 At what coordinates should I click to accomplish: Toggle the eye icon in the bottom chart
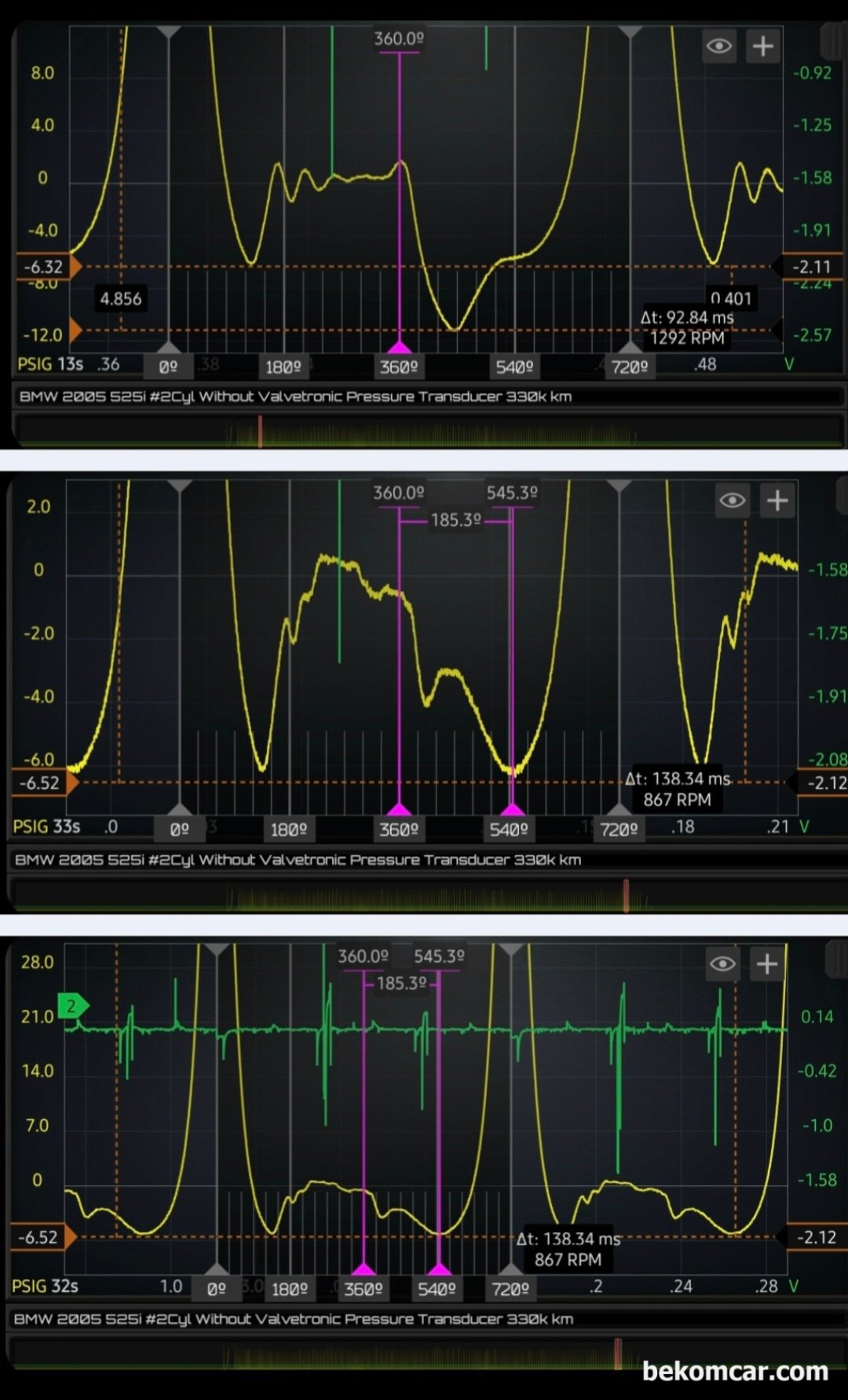click(x=722, y=964)
